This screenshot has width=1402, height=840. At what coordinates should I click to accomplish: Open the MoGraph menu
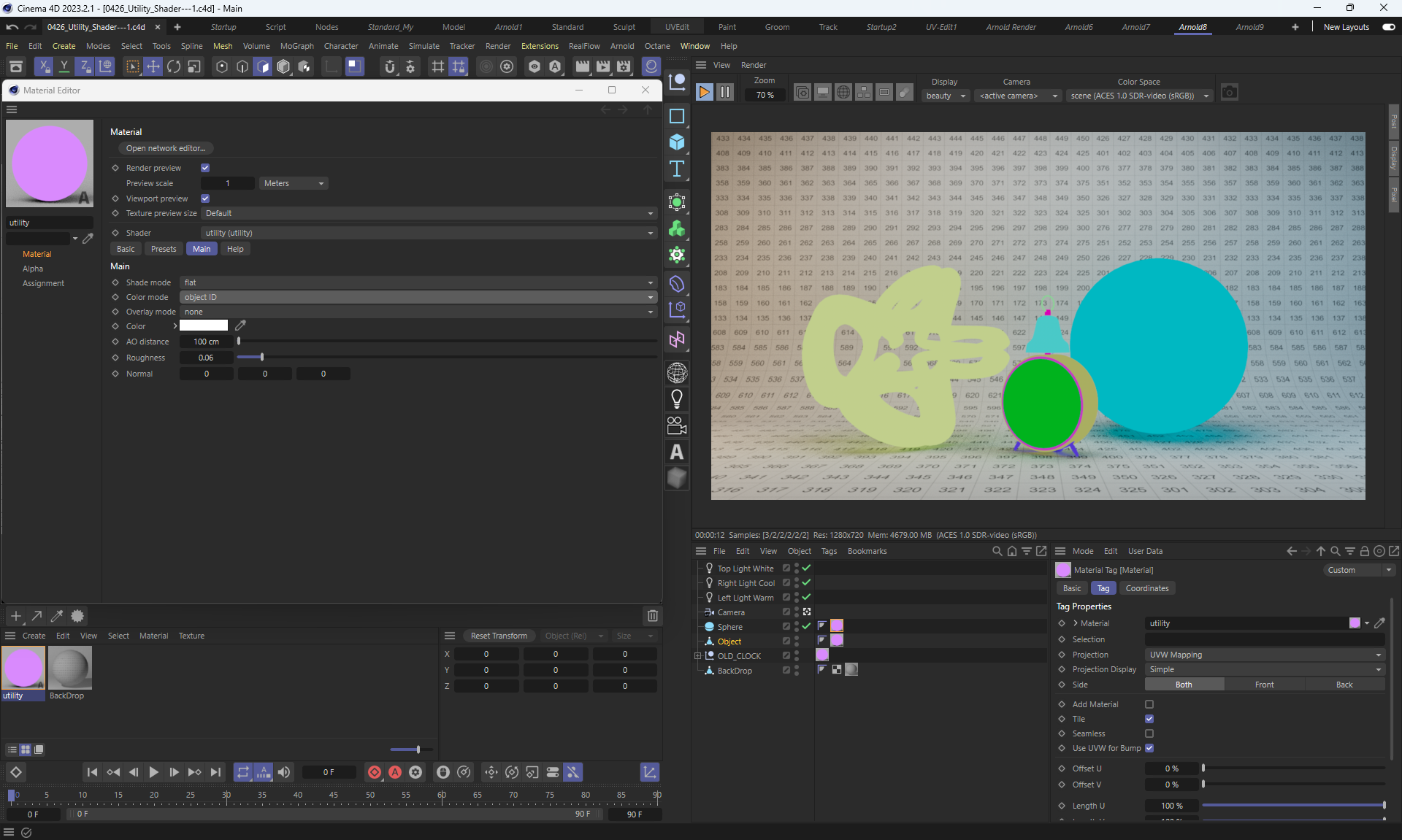pos(296,46)
